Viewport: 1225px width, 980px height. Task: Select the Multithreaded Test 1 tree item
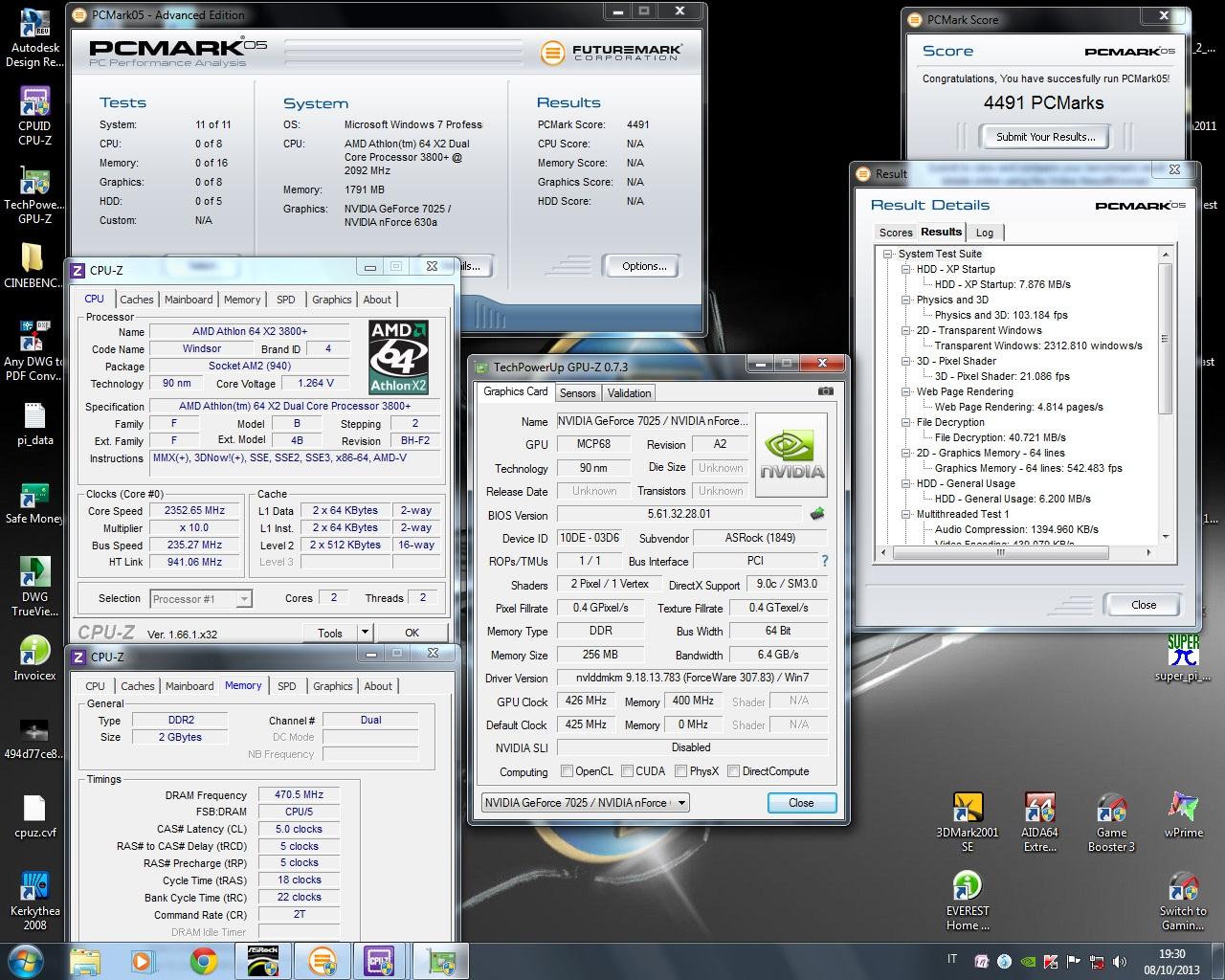pos(963,514)
